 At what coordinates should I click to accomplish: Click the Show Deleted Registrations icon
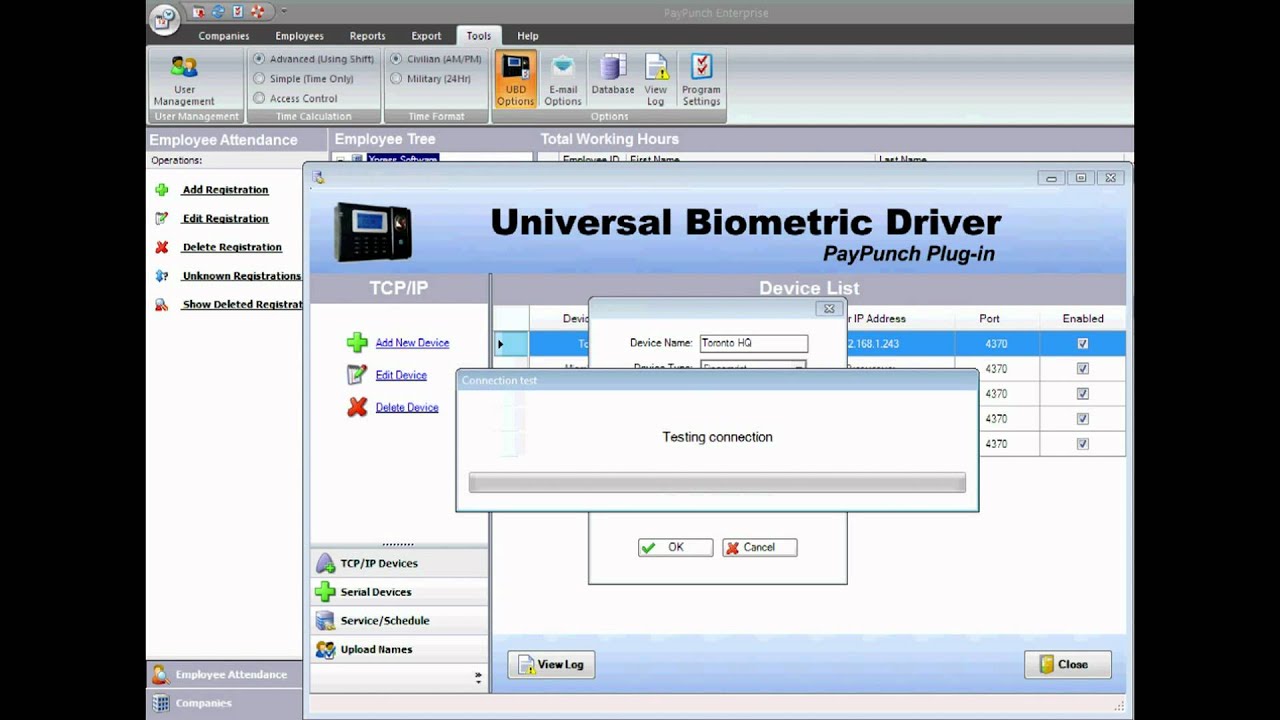point(162,305)
